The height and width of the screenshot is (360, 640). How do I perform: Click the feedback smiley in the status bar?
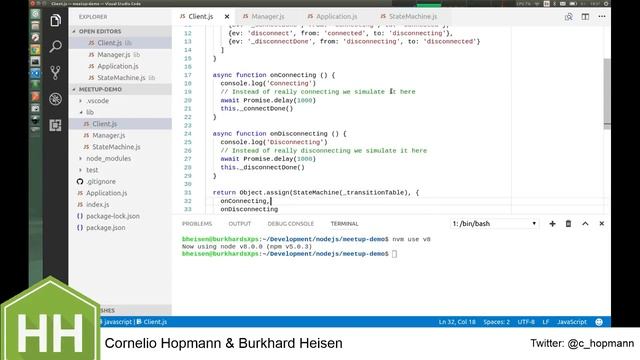(x=599, y=322)
